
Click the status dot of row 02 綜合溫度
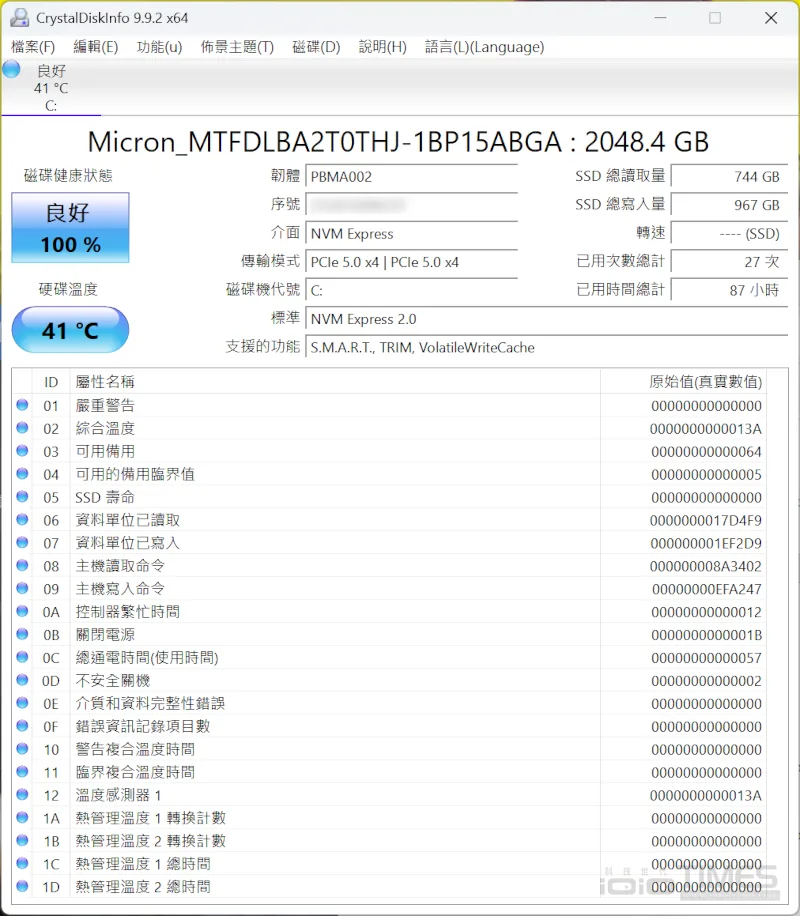click(22, 428)
